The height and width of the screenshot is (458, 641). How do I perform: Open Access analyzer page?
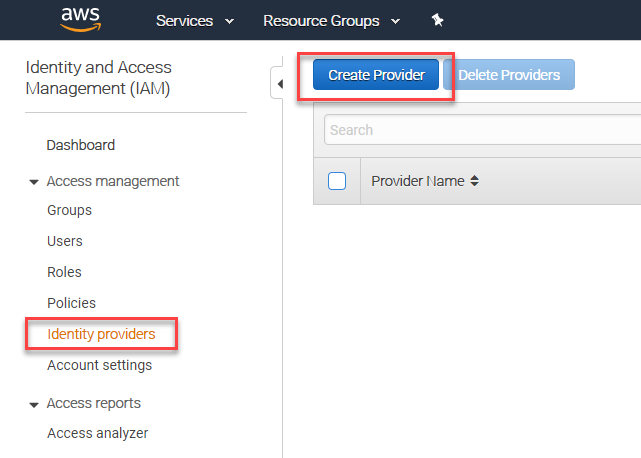coord(97,433)
